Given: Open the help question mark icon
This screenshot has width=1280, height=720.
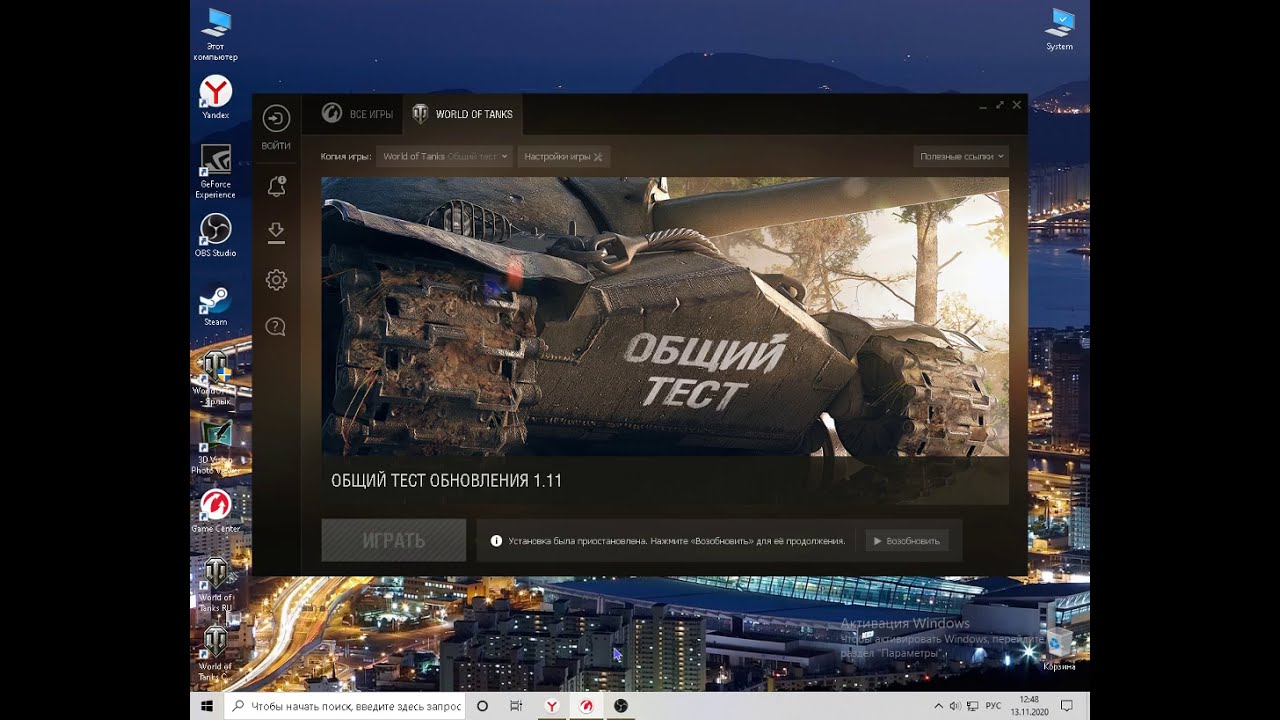Looking at the screenshot, I should click(276, 327).
